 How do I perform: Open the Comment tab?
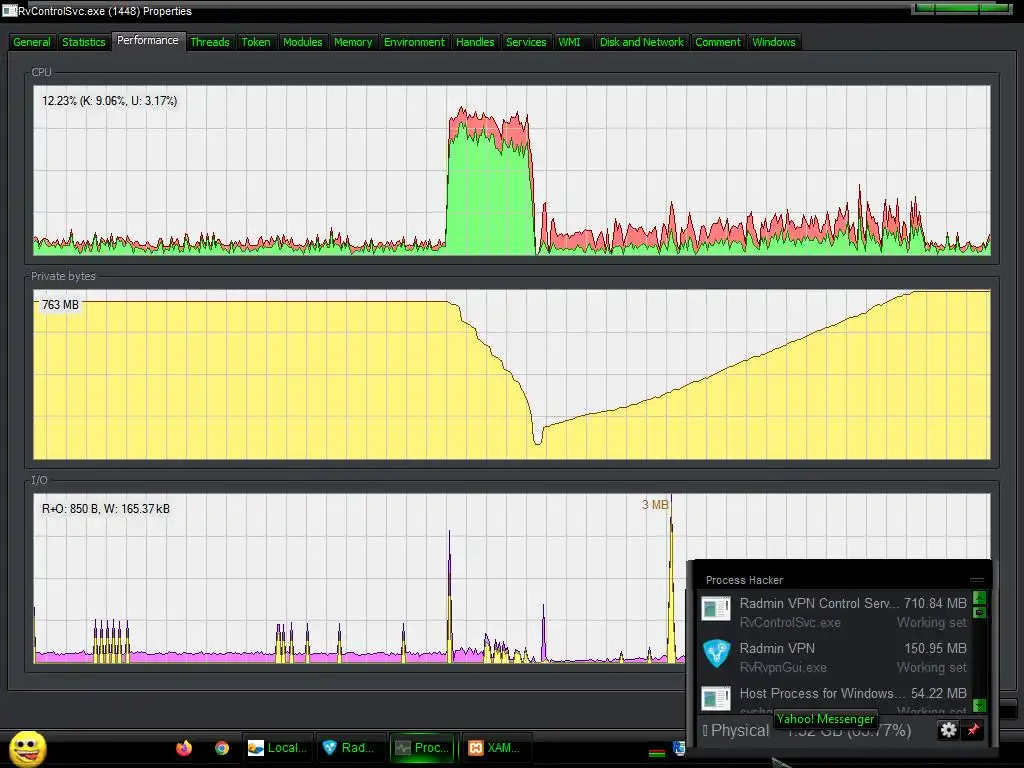coord(718,42)
